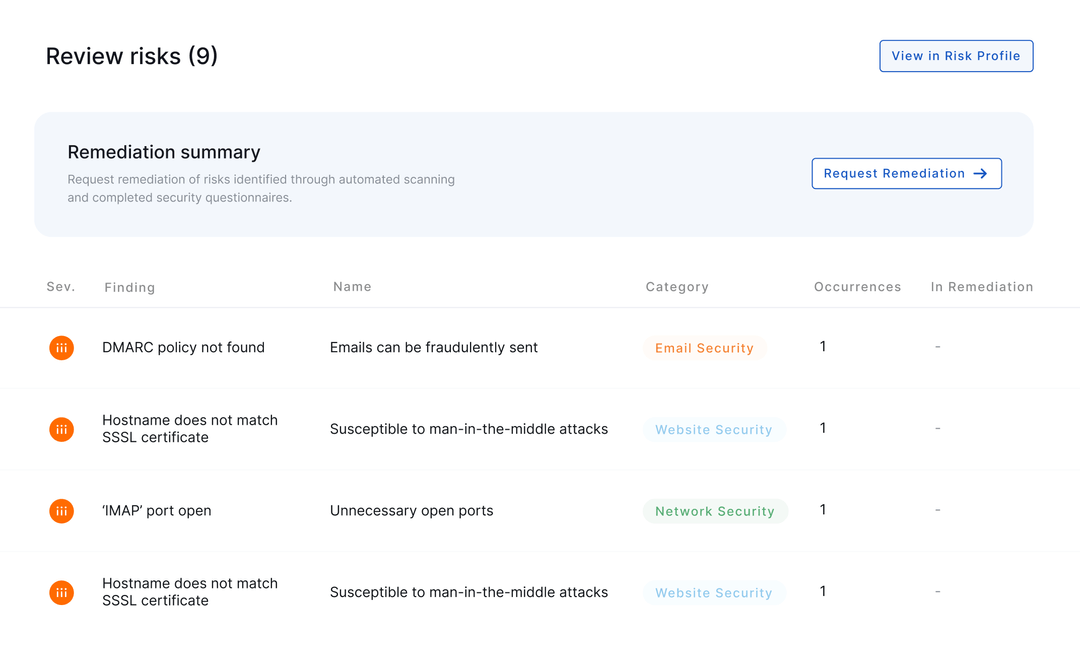Open the 'DMARC policy not found' finding
Viewport: 1080px width, 661px height.
click(183, 348)
